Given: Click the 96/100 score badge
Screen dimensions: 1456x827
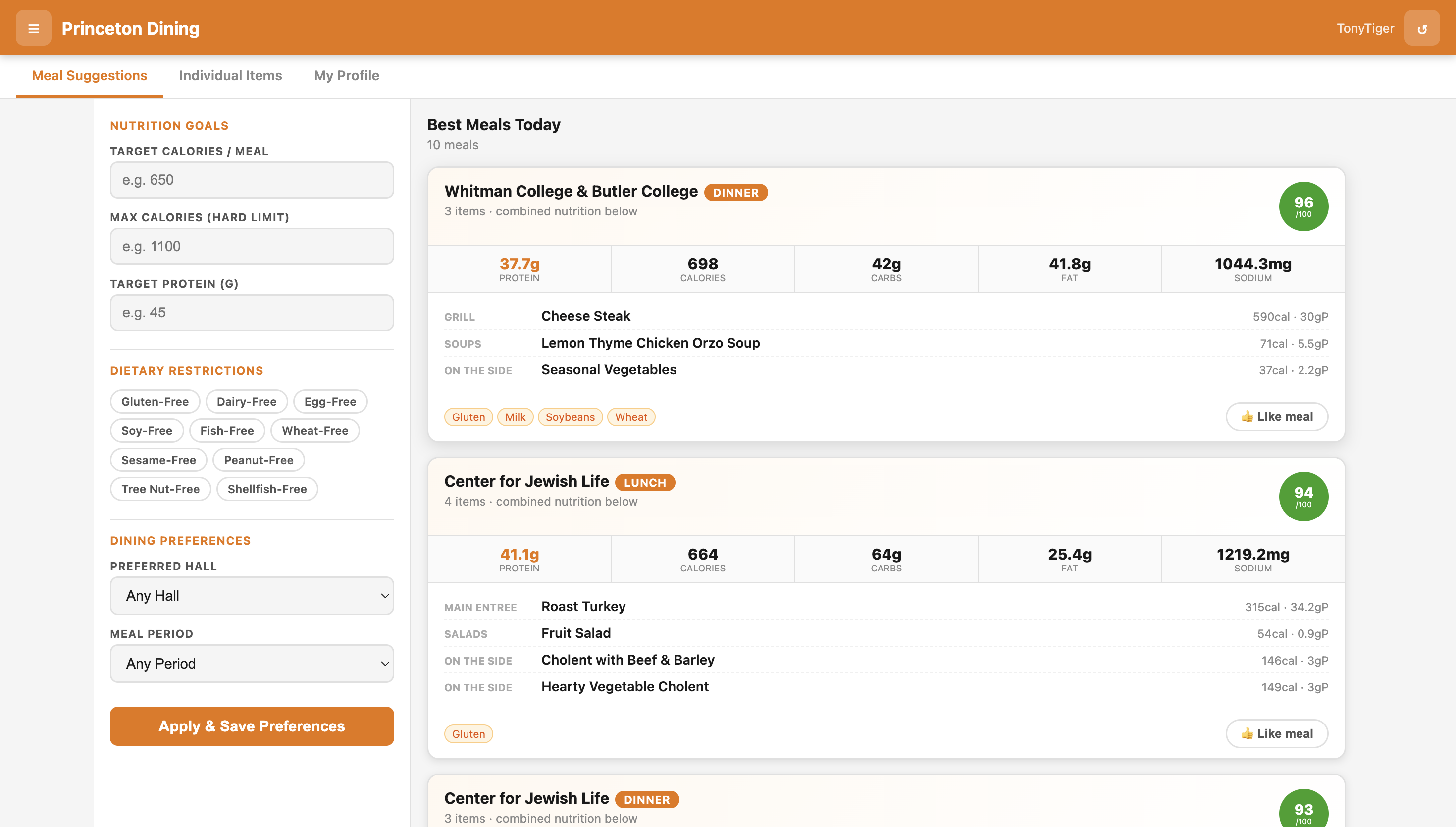Looking at the screenshot, I should [x=1303, y=206].
